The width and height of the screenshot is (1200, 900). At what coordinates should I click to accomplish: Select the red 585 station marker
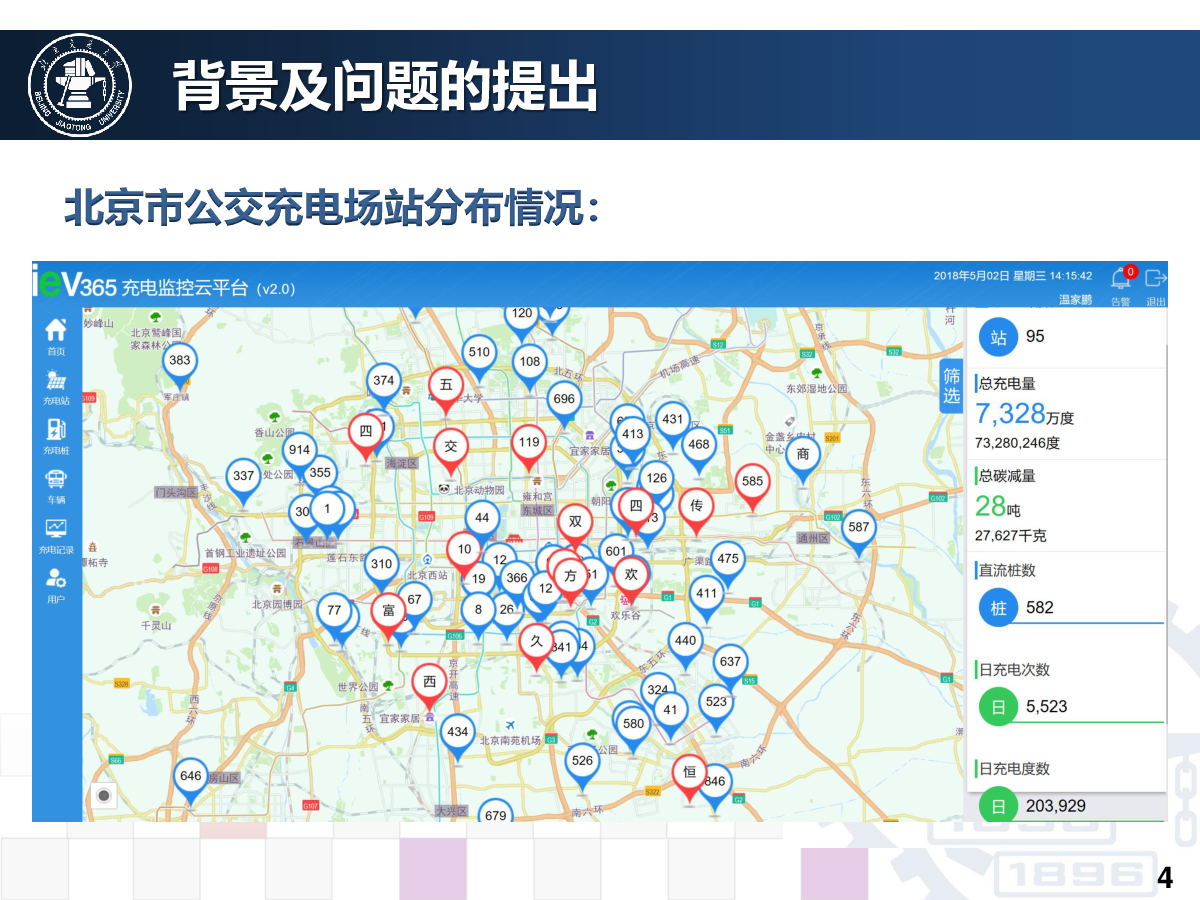coord(752,488)
